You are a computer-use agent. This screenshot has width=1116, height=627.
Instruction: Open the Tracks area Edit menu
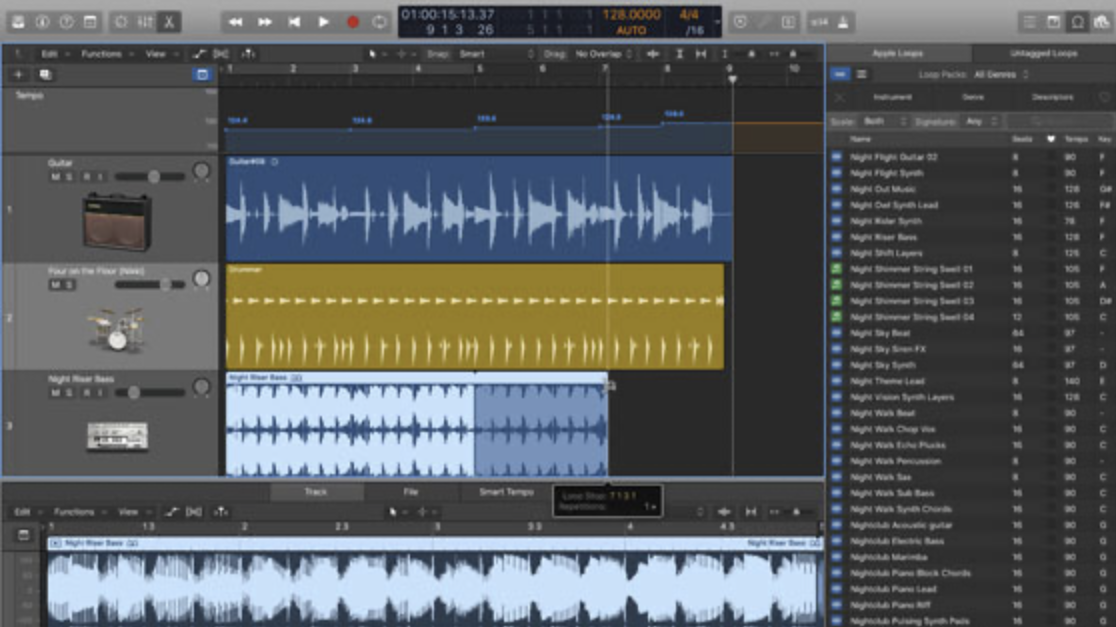(52, 54)
